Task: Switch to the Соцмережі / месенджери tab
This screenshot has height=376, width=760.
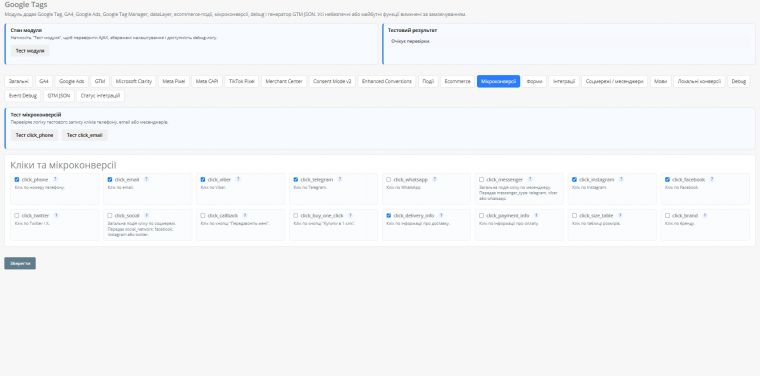Action: point(615,81)
